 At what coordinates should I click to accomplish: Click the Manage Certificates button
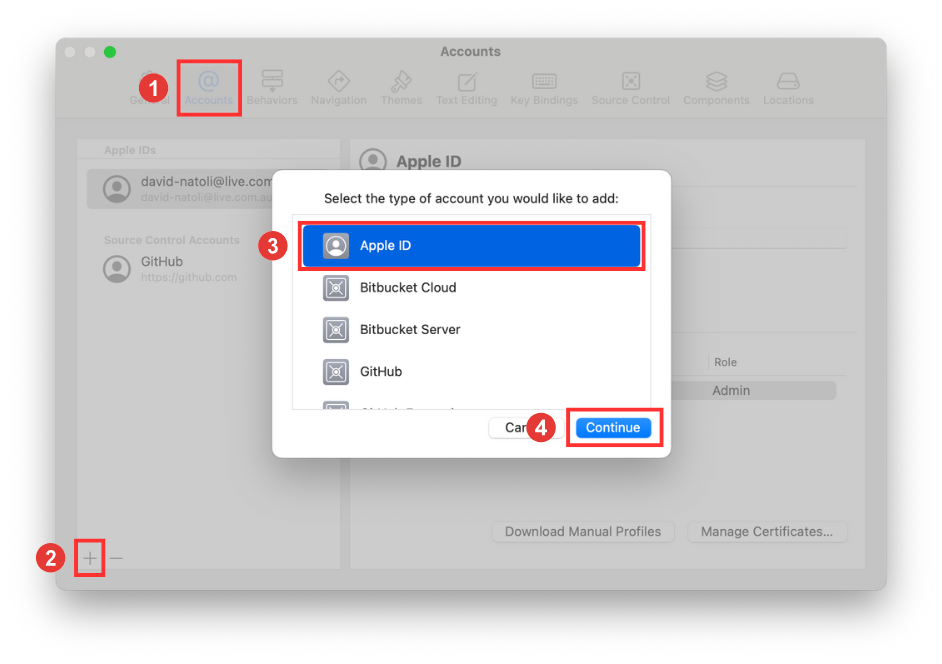766,532
